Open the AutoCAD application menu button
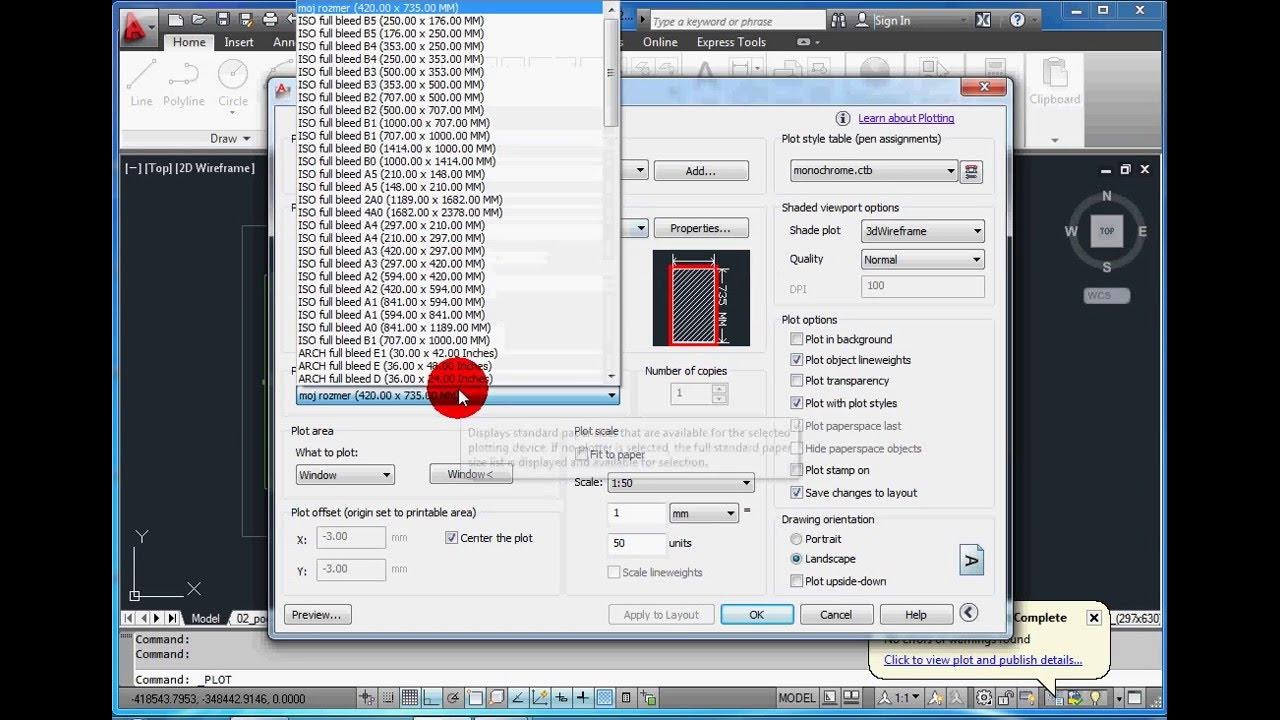Viewport: 1280px width, 720px height. (138, 28)
